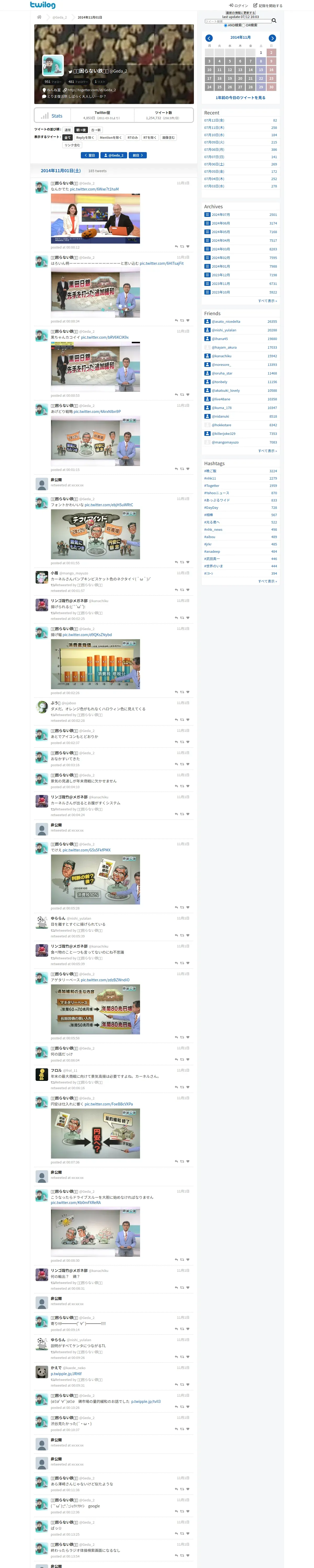This screenshot has height=1568, width=314.
Task: Set tweet order to 速度
Action: coord(68,130)
